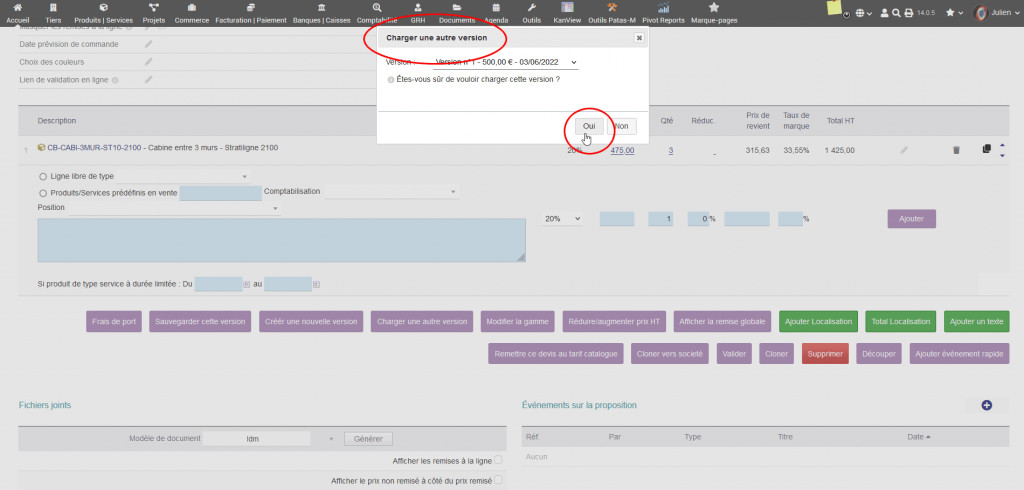The width and height of the screenshot is (1024, 490).
Task: Open Facturation | Paiement menu
Action: [251, 13]
